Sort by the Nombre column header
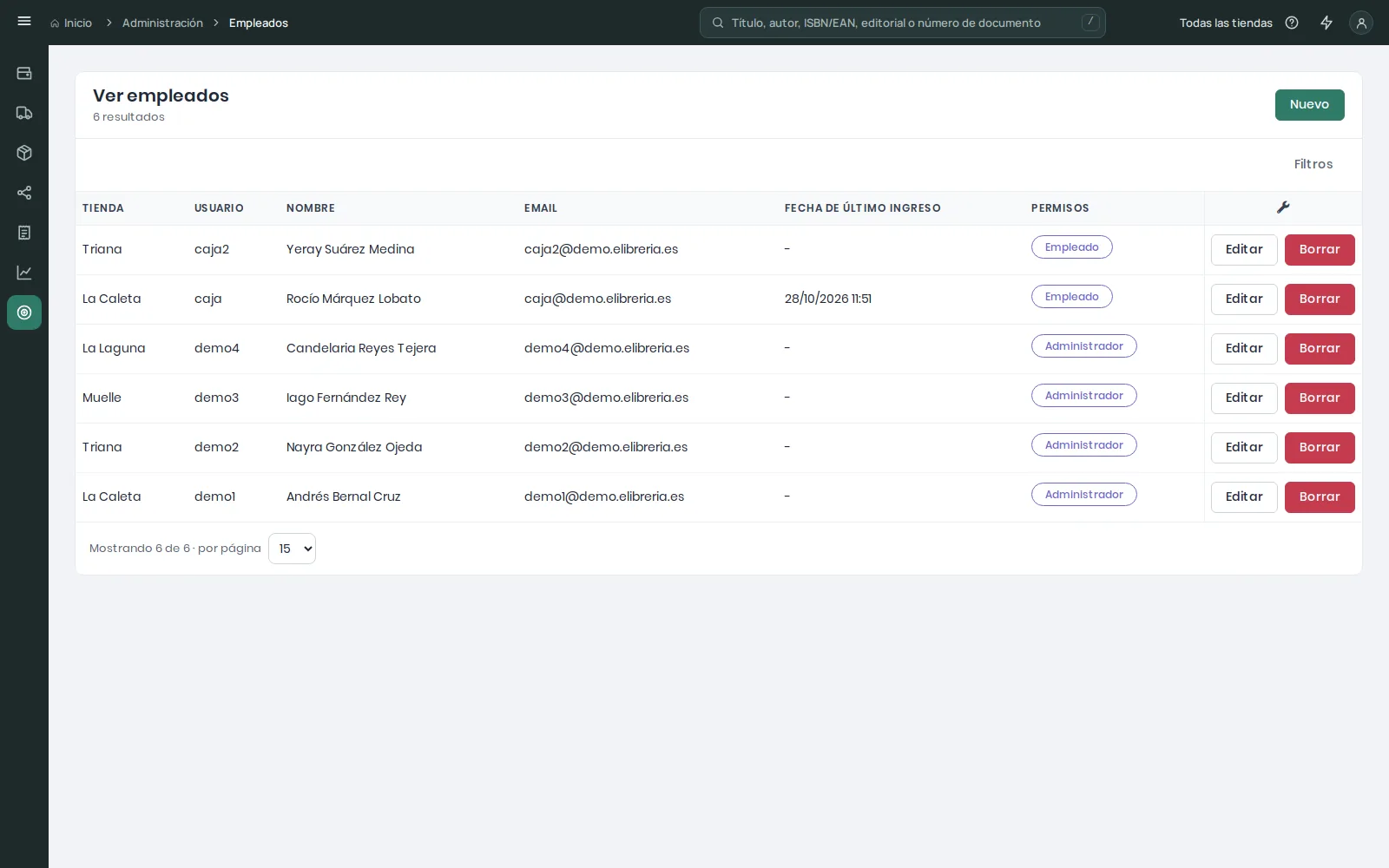 coord(311,208)
